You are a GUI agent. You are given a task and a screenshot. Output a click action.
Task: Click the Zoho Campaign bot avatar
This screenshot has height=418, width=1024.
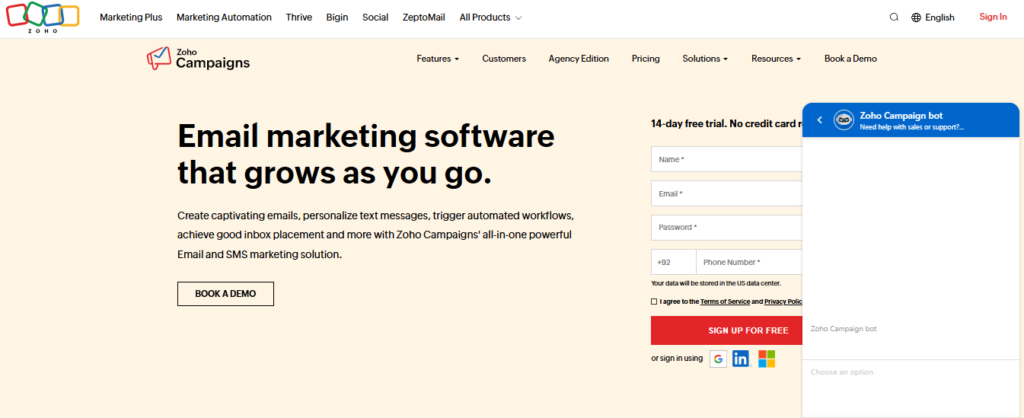844,120
